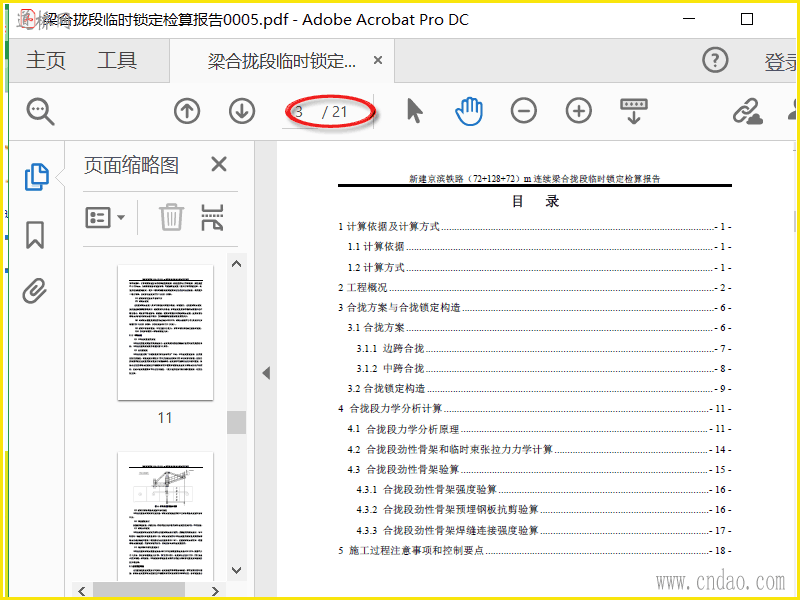The height and width of the screenshot is (600, 800).
Task: Click the page number input field
Action: pos(299,112)
